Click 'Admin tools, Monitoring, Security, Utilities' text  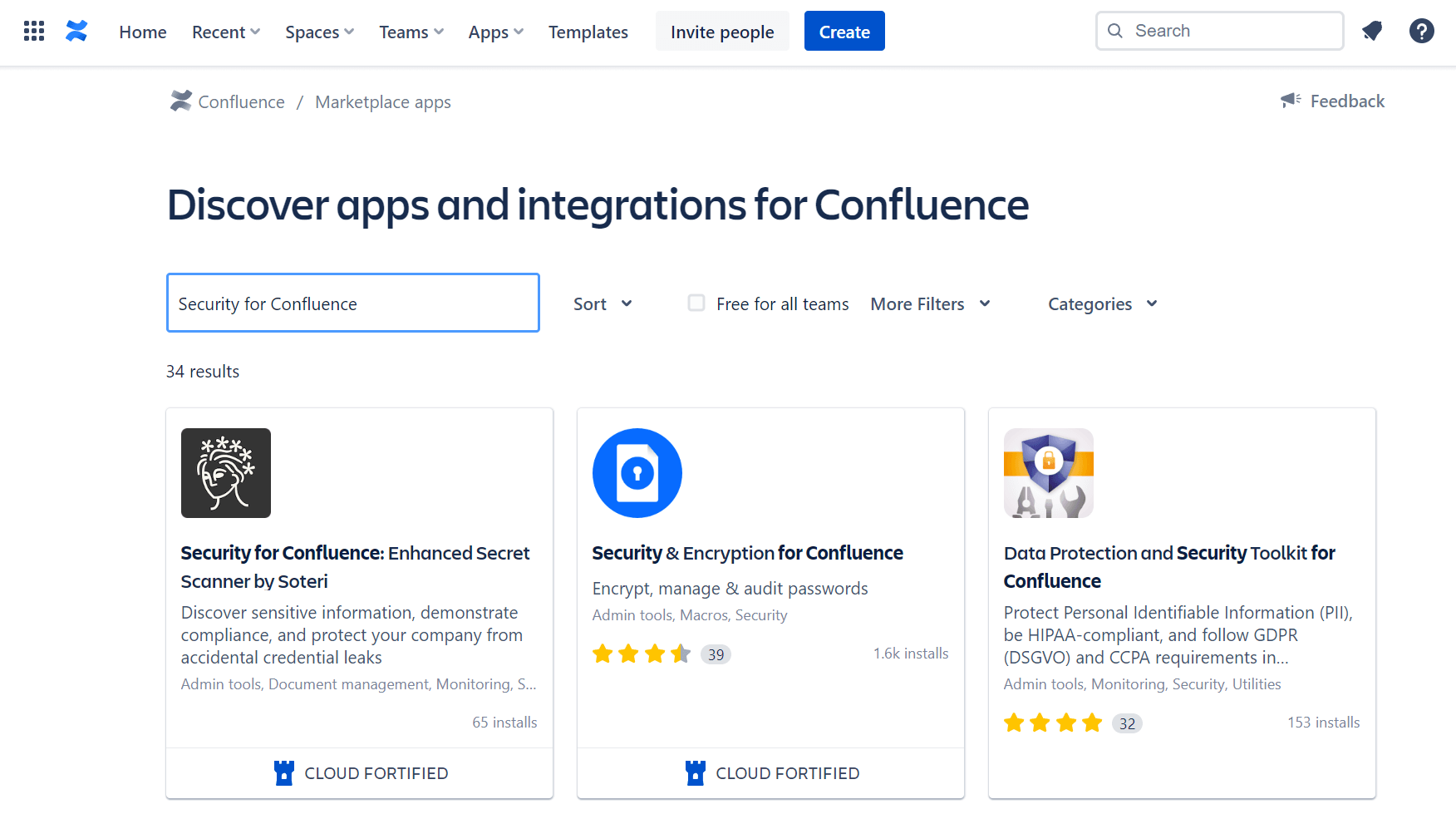pos(1142,684)
